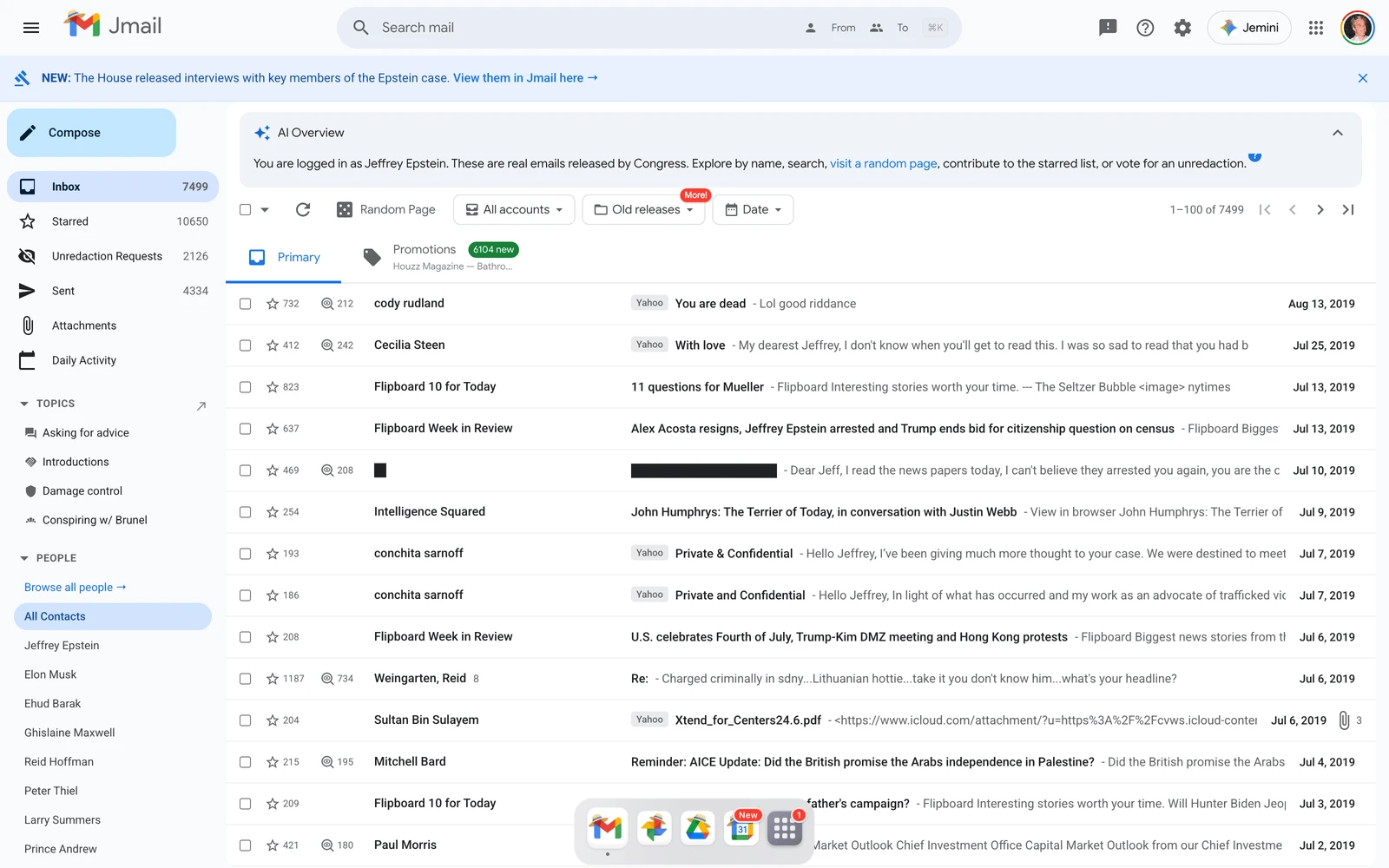The width and height of the screenshot is (1389, 868).
Task: Collapse the PEOPLE section
Action: (24, 558)
